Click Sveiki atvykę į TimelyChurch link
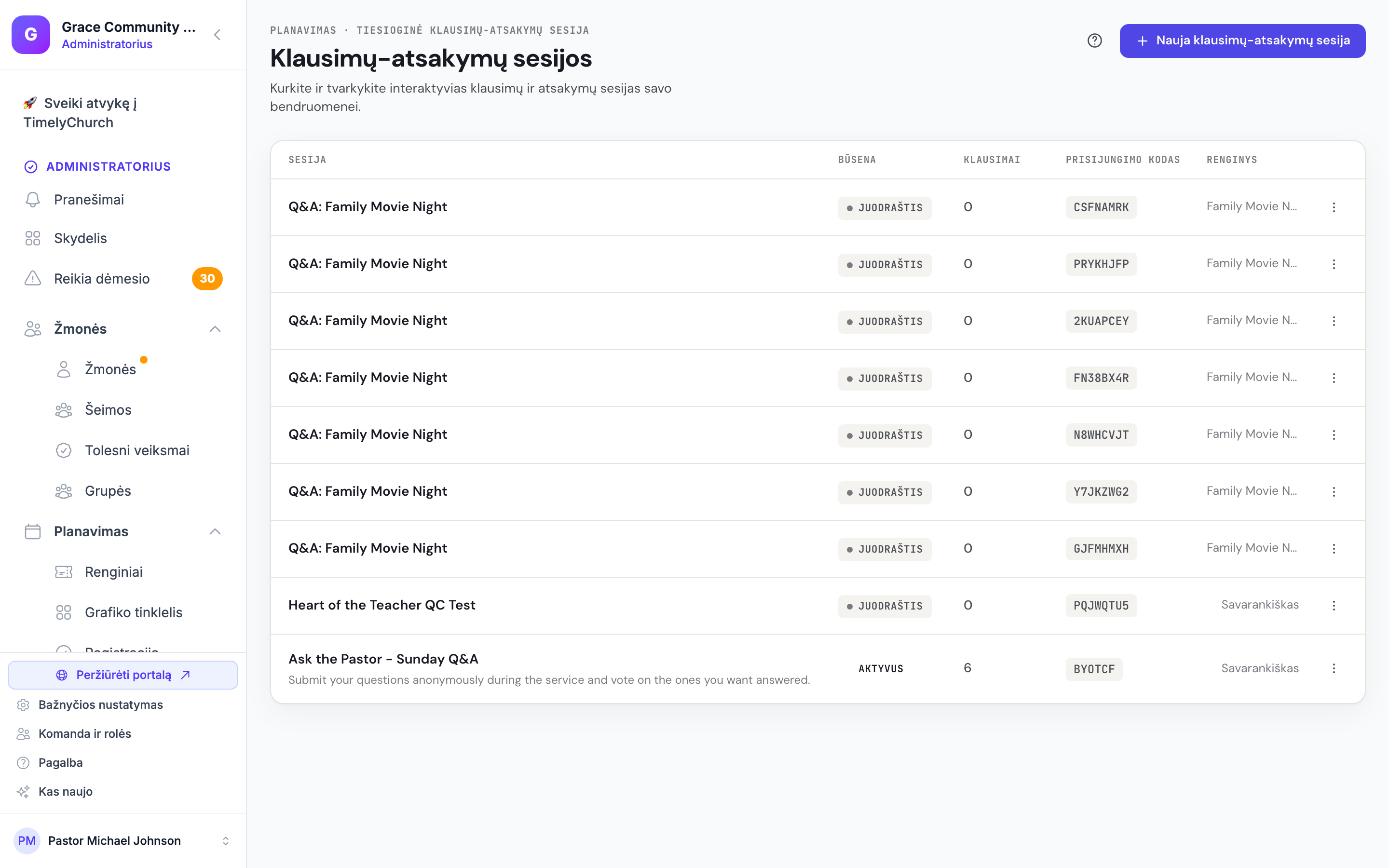The image size is (1389, 868). tap(80, 112)
